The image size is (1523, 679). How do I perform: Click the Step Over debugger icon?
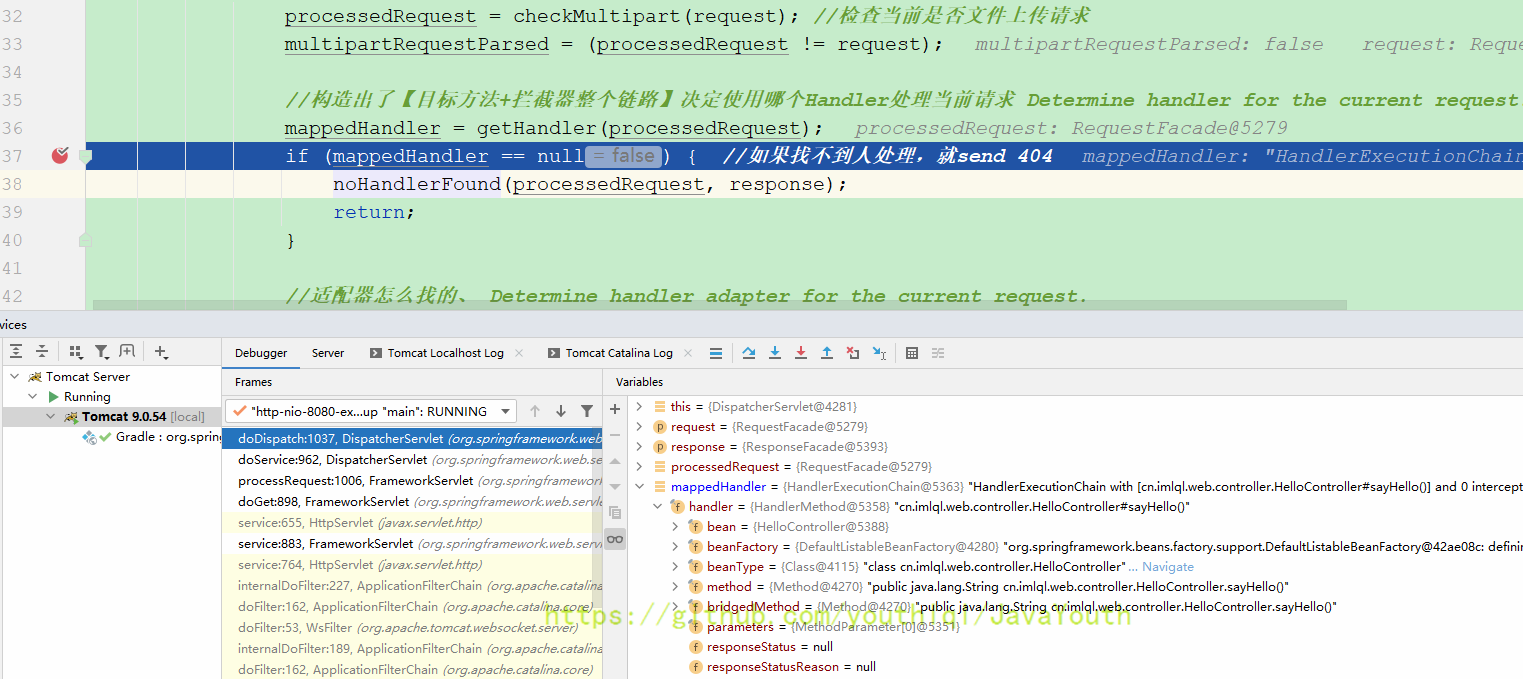749,353
